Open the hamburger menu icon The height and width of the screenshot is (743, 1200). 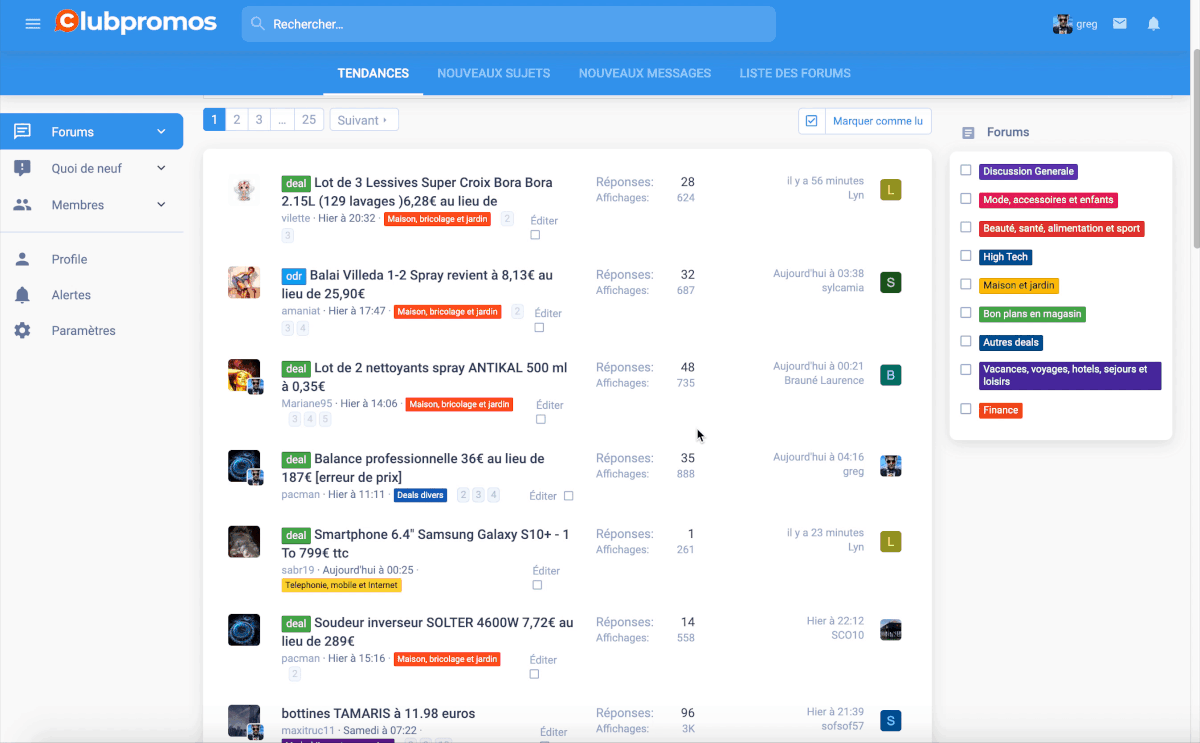[x=33, y=24]
